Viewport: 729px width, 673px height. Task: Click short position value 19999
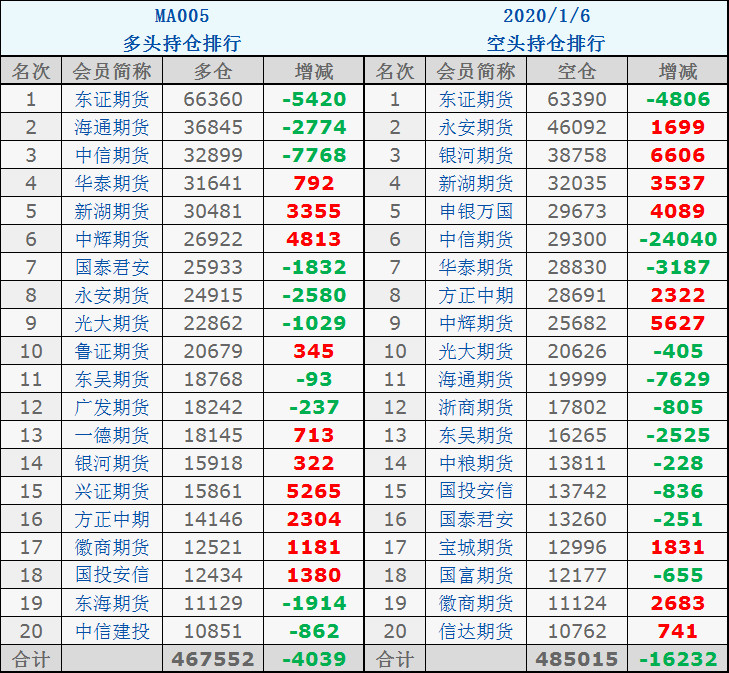point(577,379)
